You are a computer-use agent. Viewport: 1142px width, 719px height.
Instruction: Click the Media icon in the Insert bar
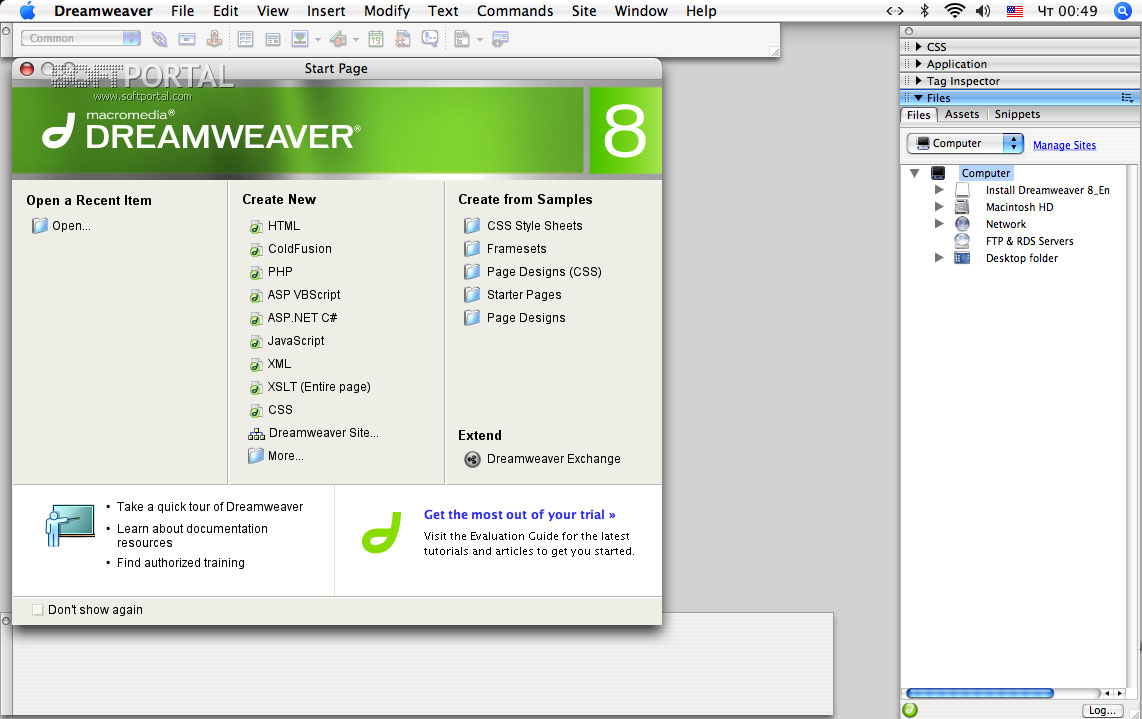point(338,39)
